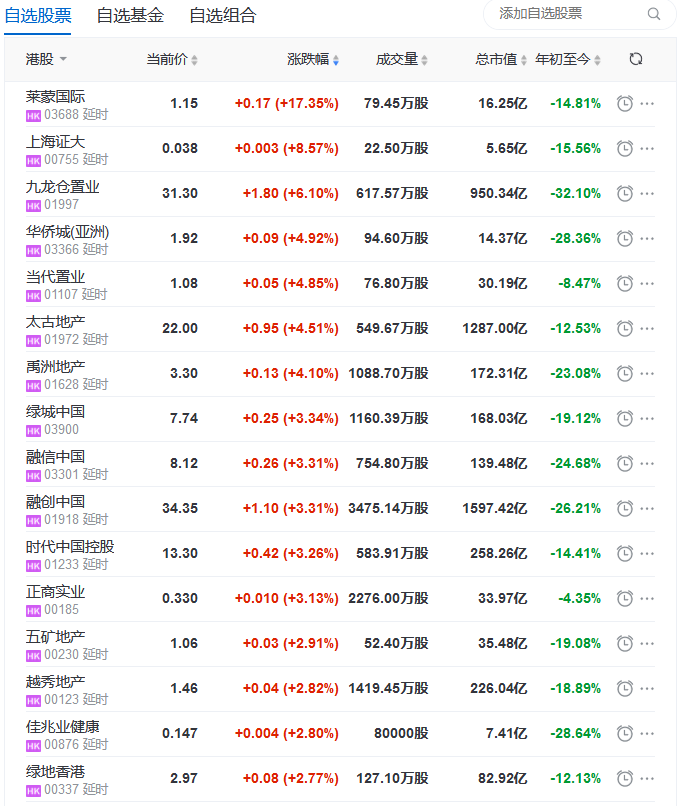
Task: Set price alert for 当代置业
Action: tap(624, 284)
